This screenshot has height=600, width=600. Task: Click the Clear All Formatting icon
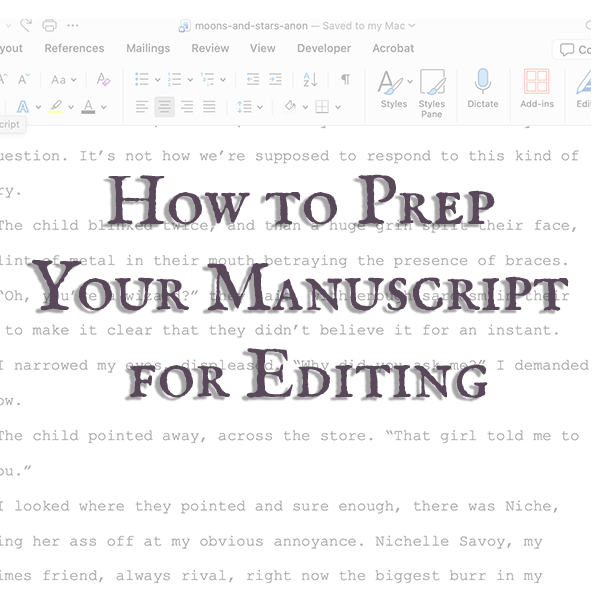(103, 80)
